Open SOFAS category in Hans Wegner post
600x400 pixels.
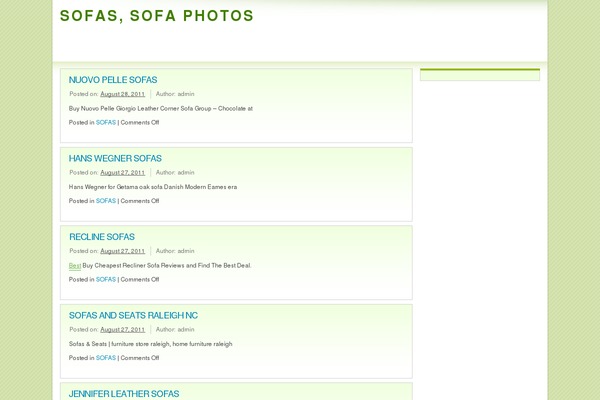tap(106, 201)
